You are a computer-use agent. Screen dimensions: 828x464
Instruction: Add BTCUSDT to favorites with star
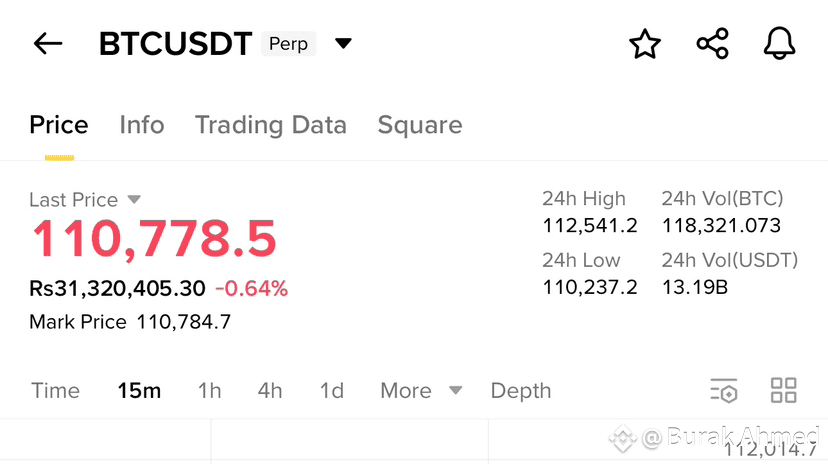pos(645,44)
